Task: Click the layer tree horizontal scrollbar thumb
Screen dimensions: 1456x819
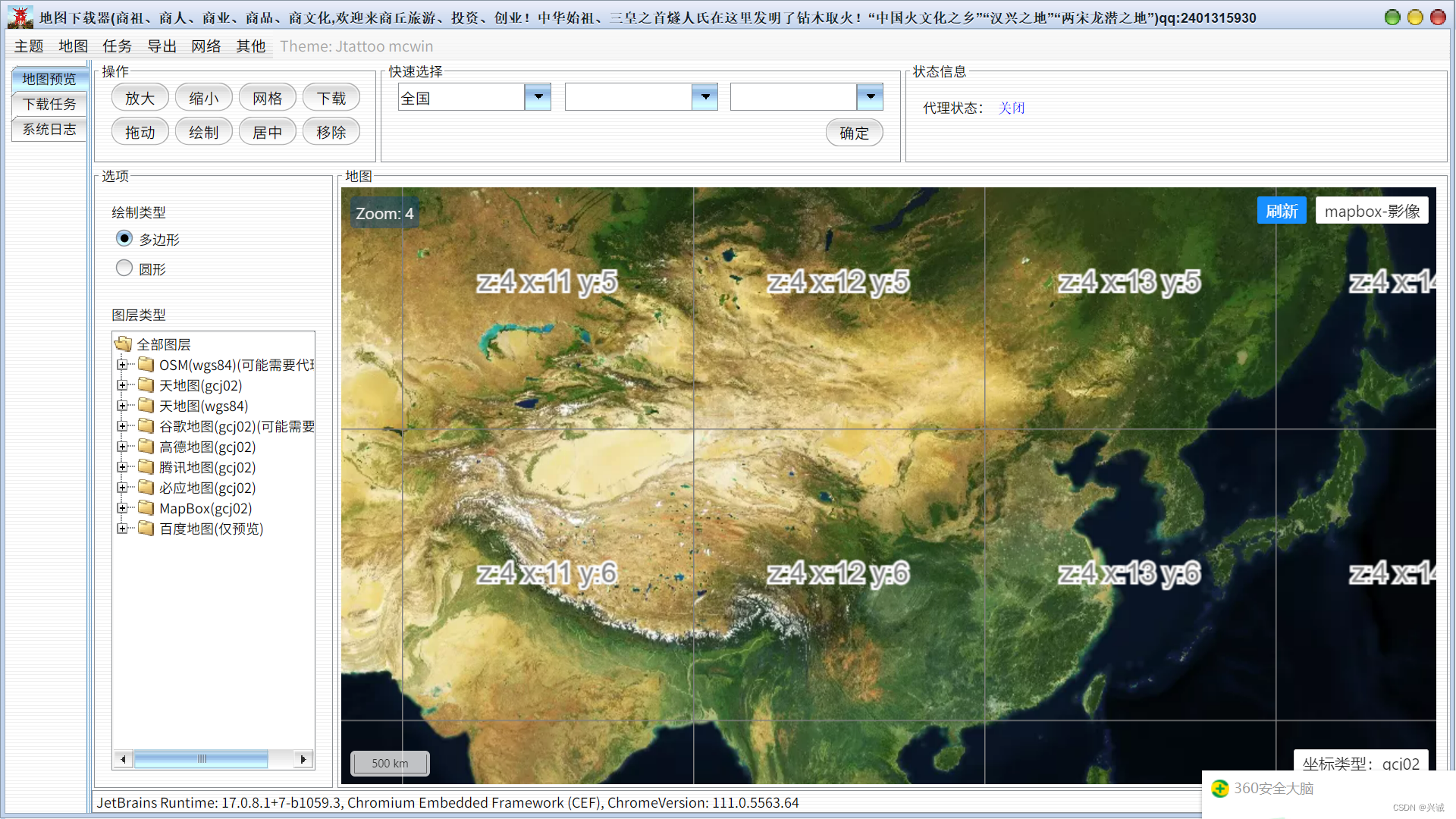Action: [201, 759]
